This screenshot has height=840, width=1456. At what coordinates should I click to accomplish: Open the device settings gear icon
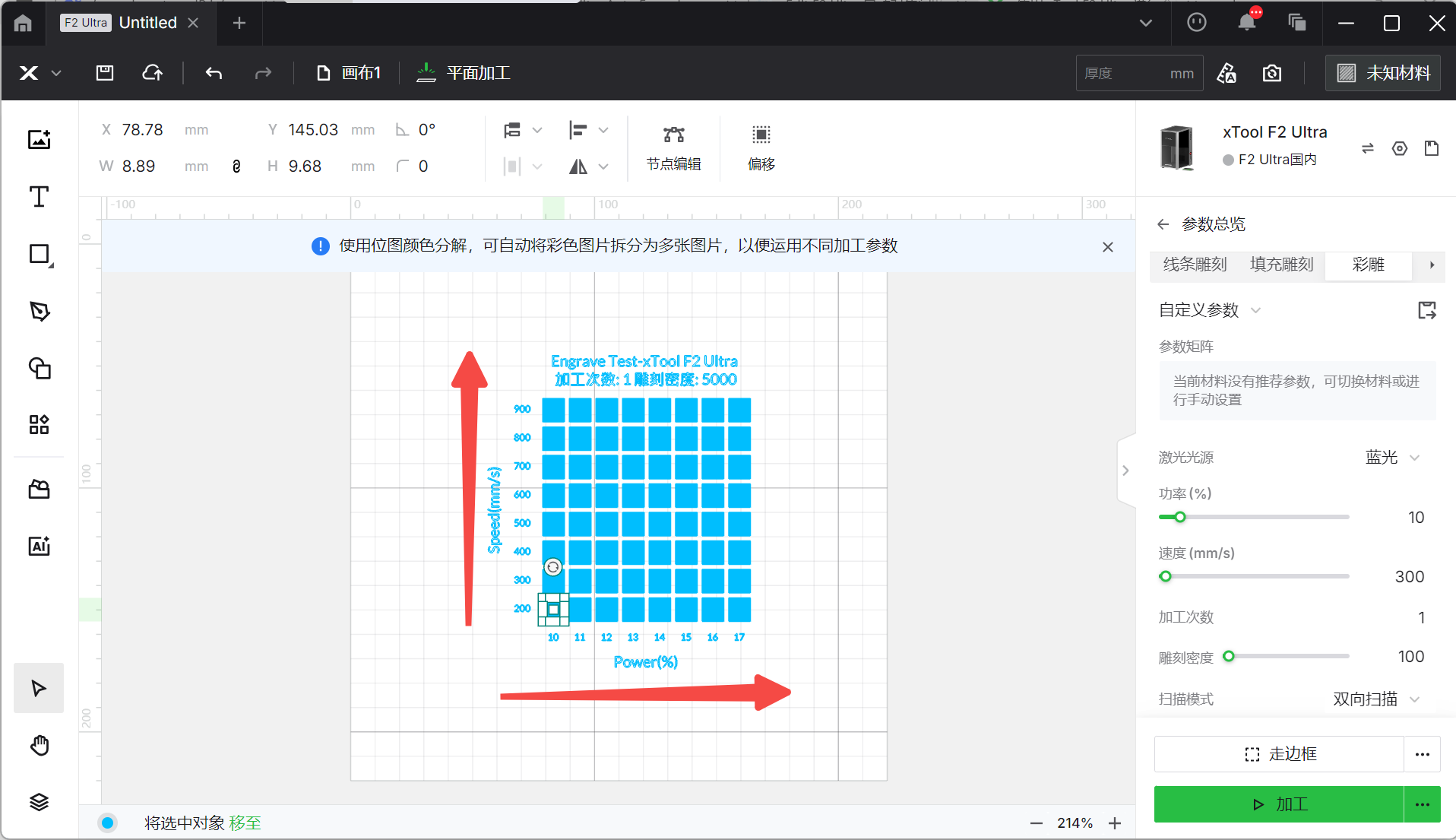pyautogui.click(x=1400, y=148)
